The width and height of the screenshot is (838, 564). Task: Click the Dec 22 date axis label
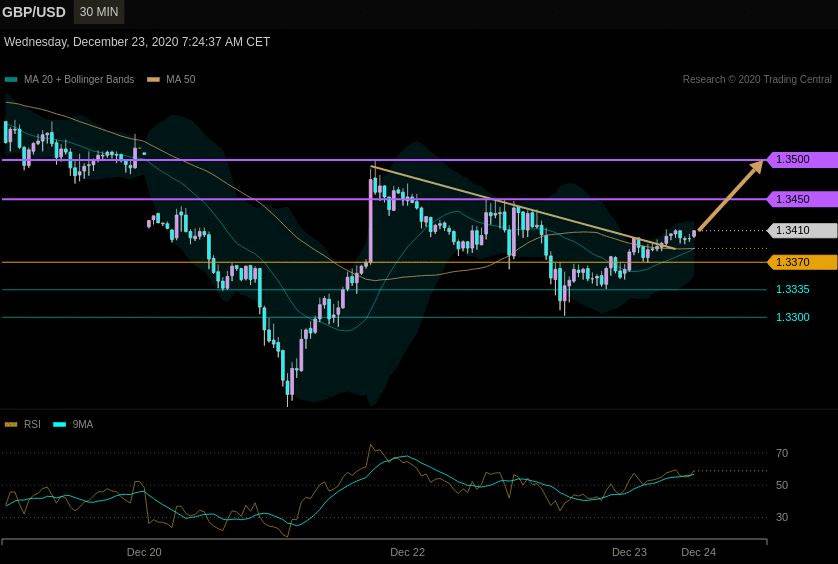[407, 552]
